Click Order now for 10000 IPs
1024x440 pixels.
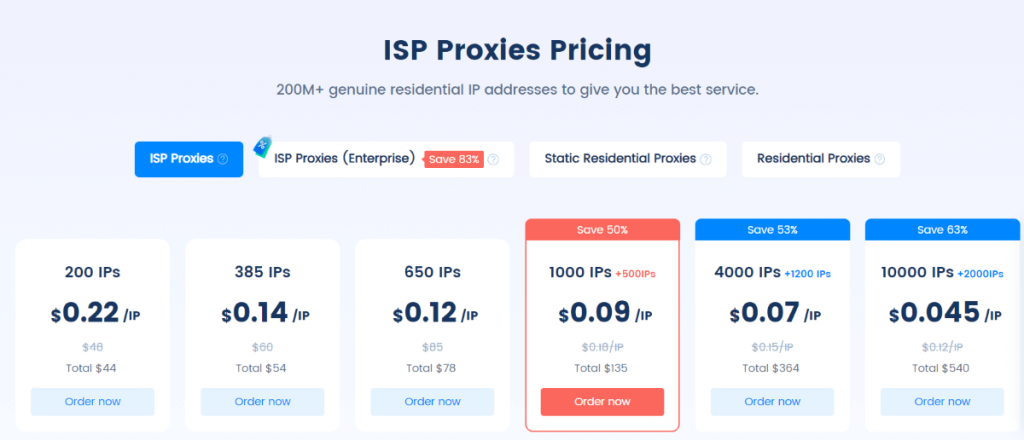point(943,401)
